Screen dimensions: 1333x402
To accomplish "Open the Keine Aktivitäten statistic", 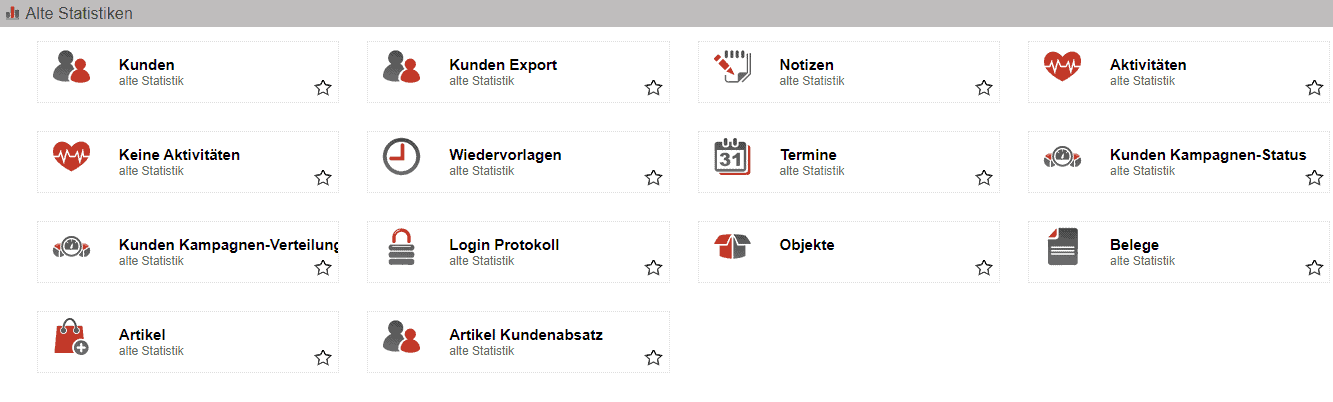I will (x=179, y=155).
